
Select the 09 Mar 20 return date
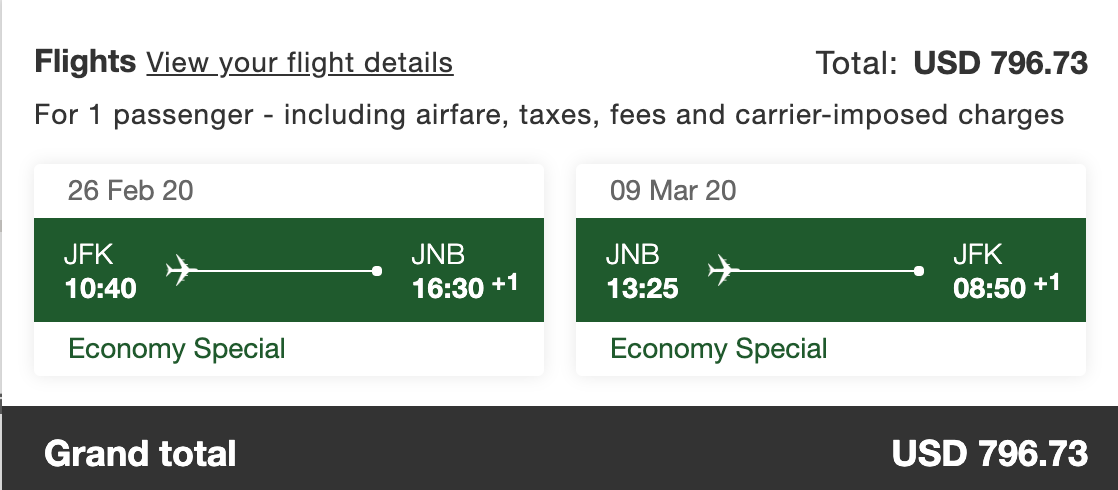(x=673, y=190)
